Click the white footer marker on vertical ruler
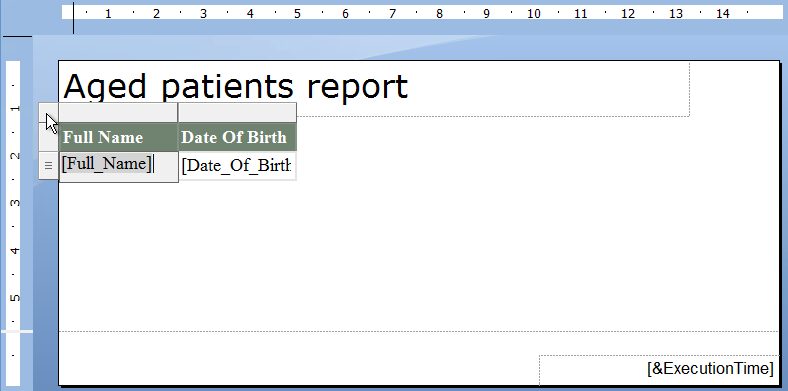 pyautogui.click(x=17, y=331)
